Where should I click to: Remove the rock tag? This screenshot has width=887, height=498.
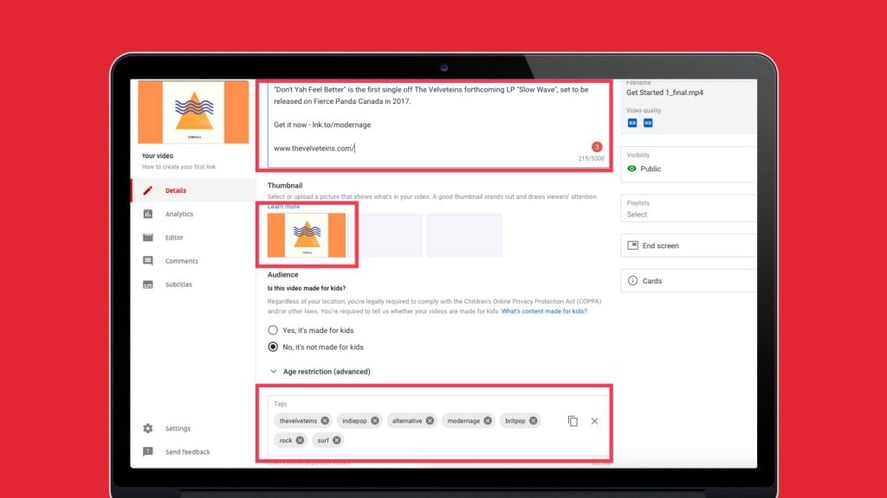(x=300, y=440)
